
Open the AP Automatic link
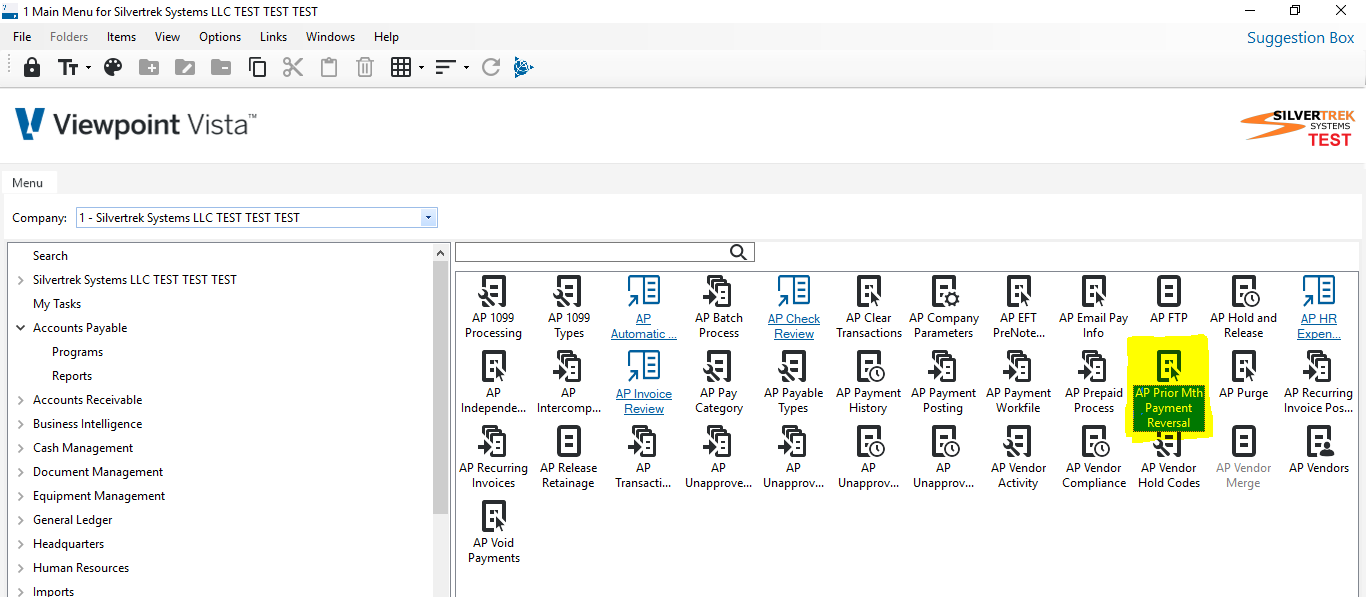point(644,308)
